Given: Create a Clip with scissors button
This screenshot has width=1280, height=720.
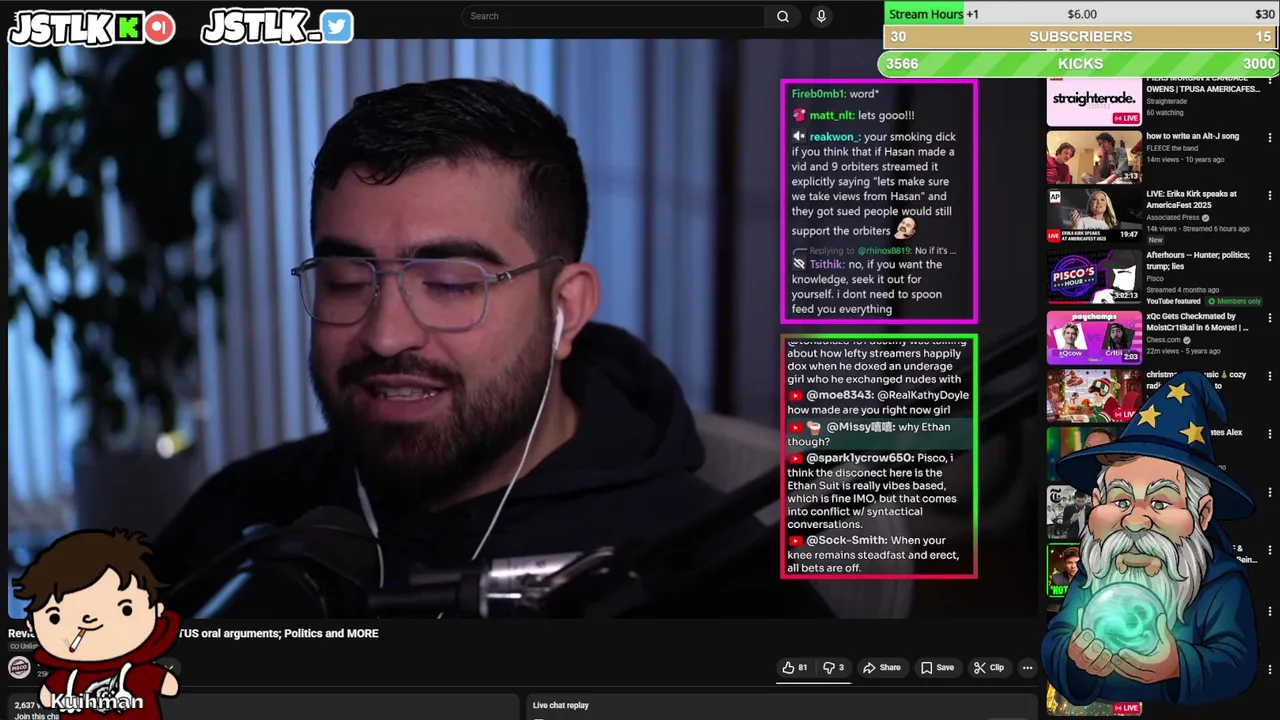Looking at the screenshot, I should coord(988,668).
